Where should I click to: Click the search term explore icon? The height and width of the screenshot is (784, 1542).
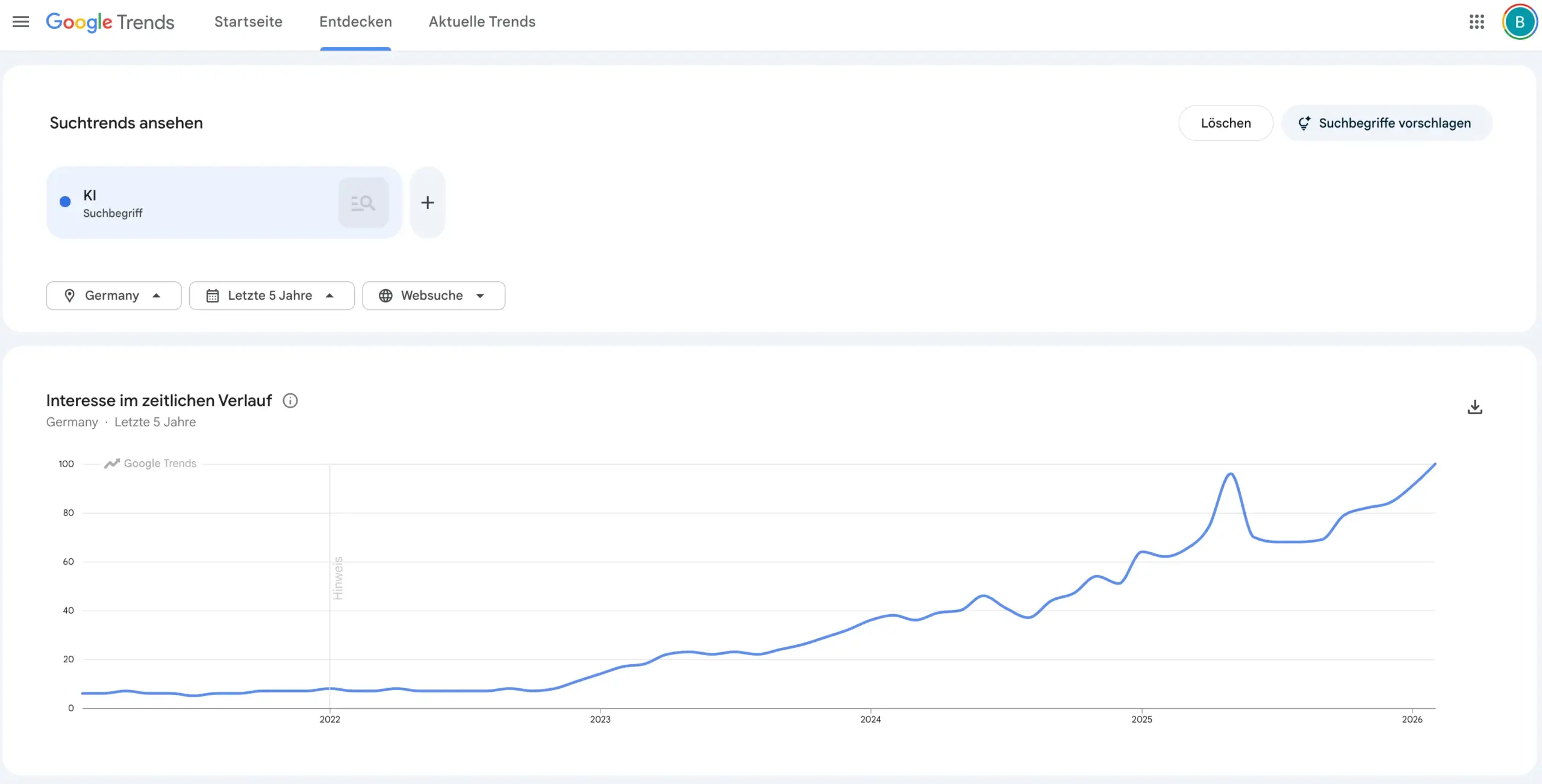pos(363,203)
